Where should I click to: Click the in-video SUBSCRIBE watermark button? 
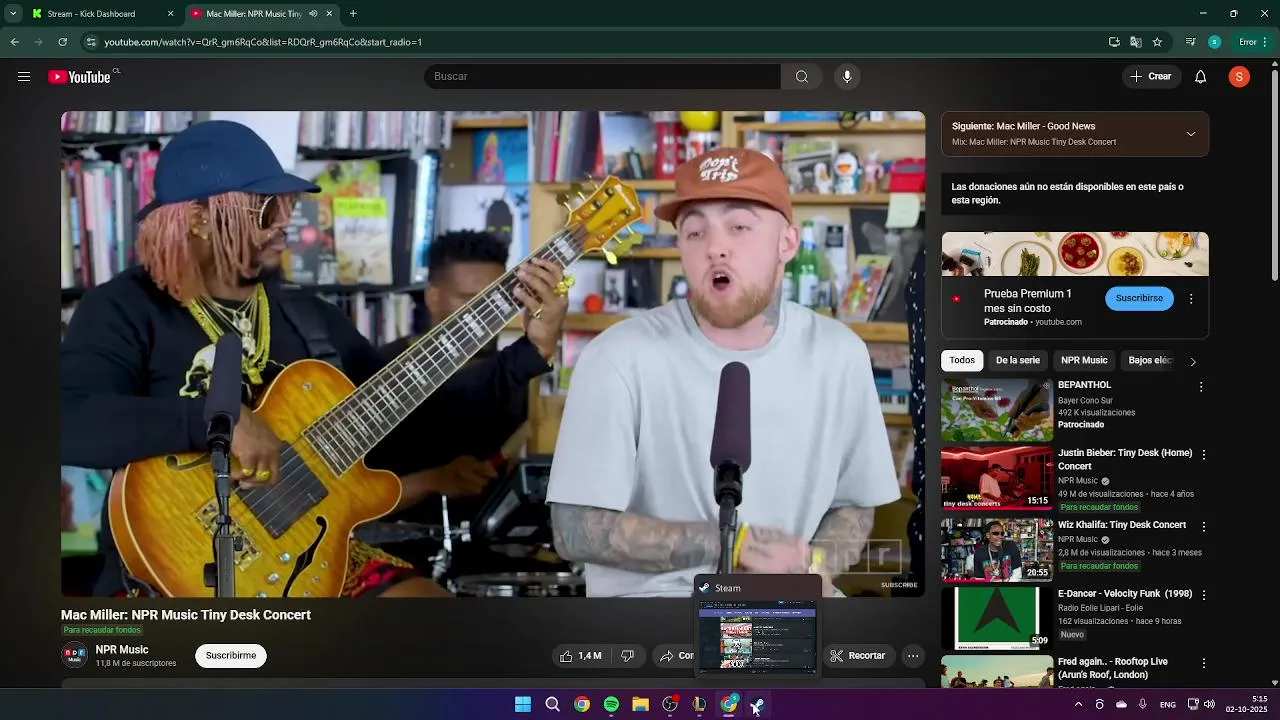tap(899, 585)
